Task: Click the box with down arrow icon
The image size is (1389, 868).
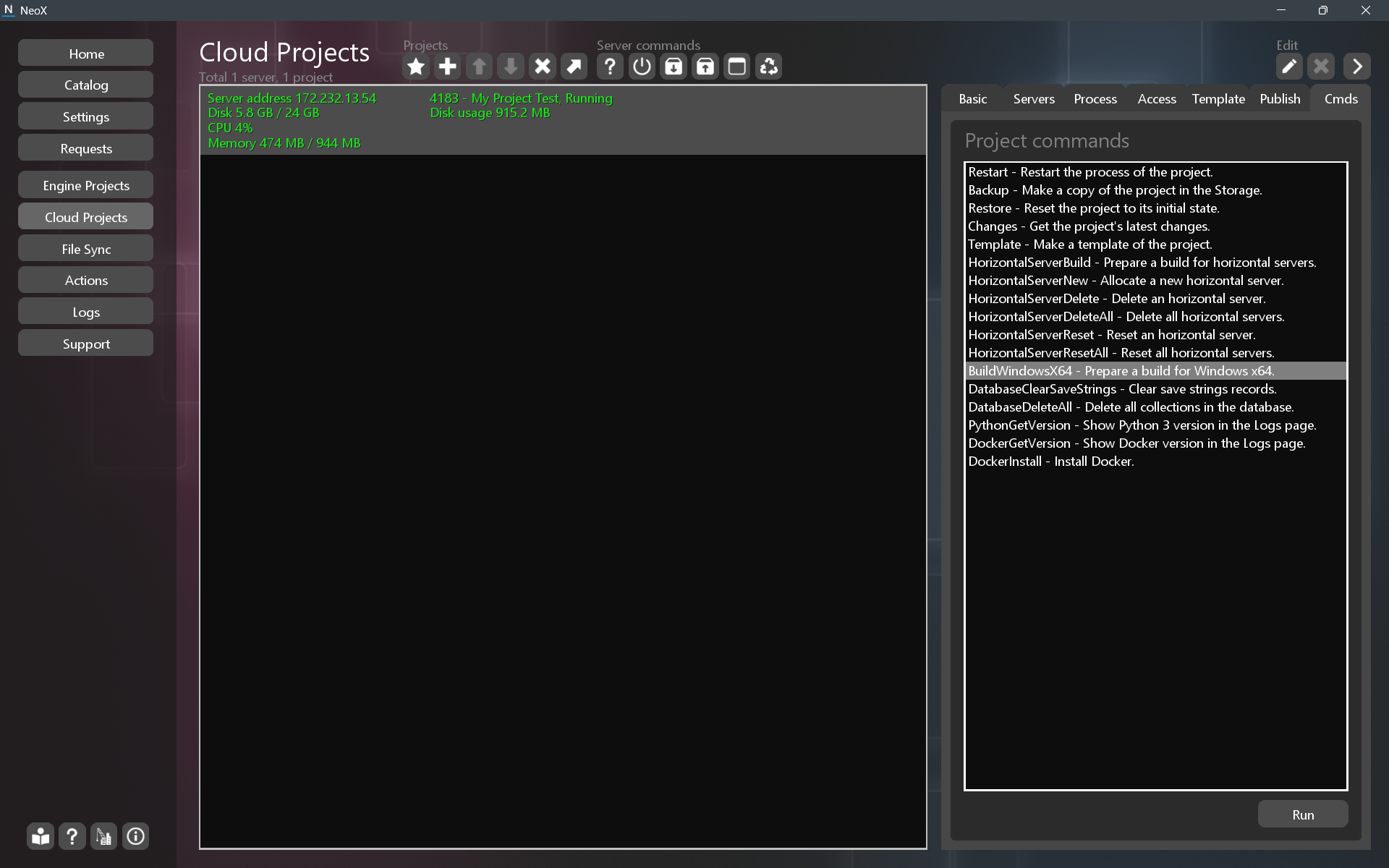Action: 674,67
